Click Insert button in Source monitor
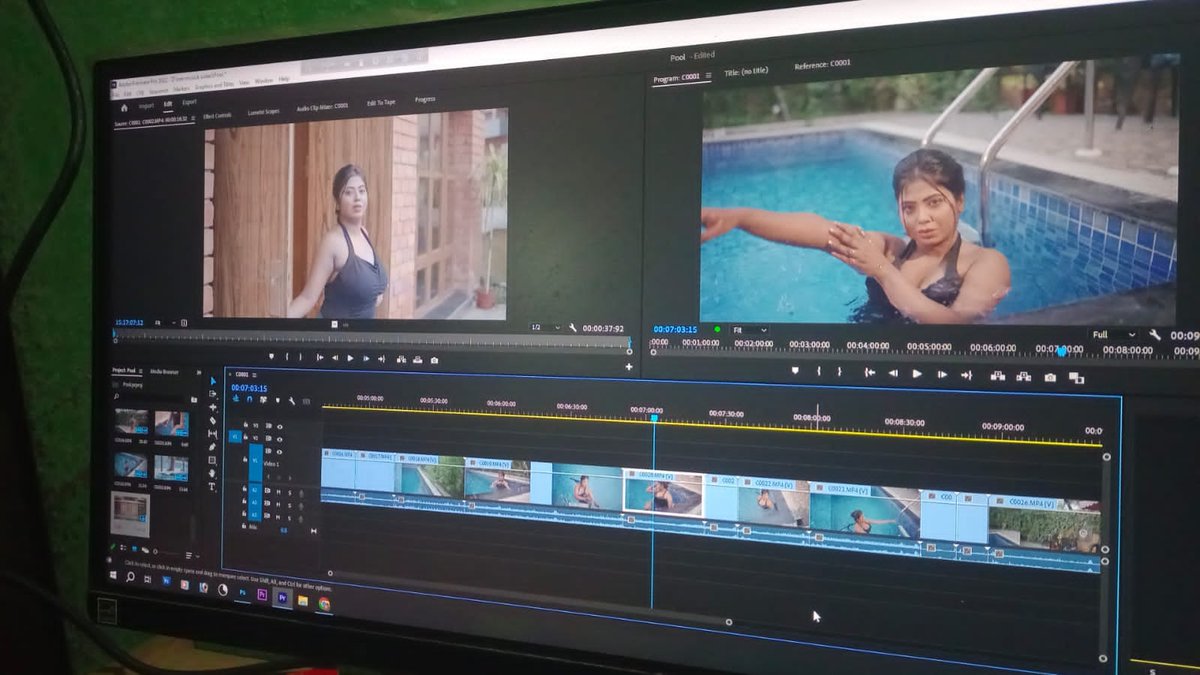 [401, 359]
